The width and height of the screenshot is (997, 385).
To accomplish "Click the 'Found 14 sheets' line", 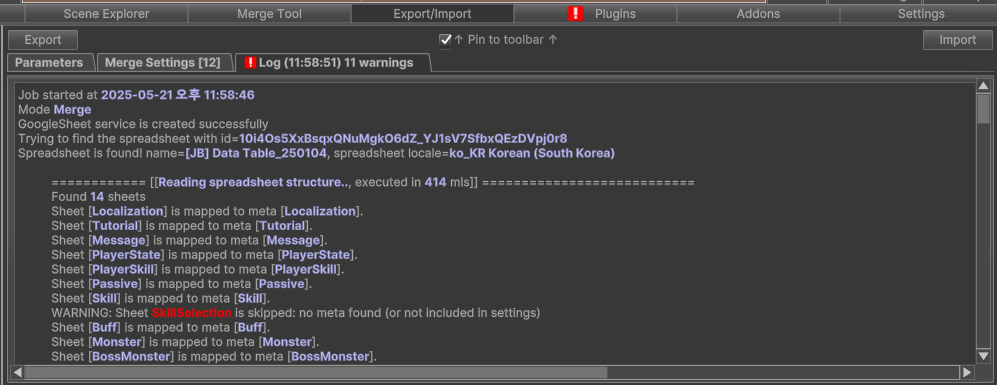I will click(99, 197).
